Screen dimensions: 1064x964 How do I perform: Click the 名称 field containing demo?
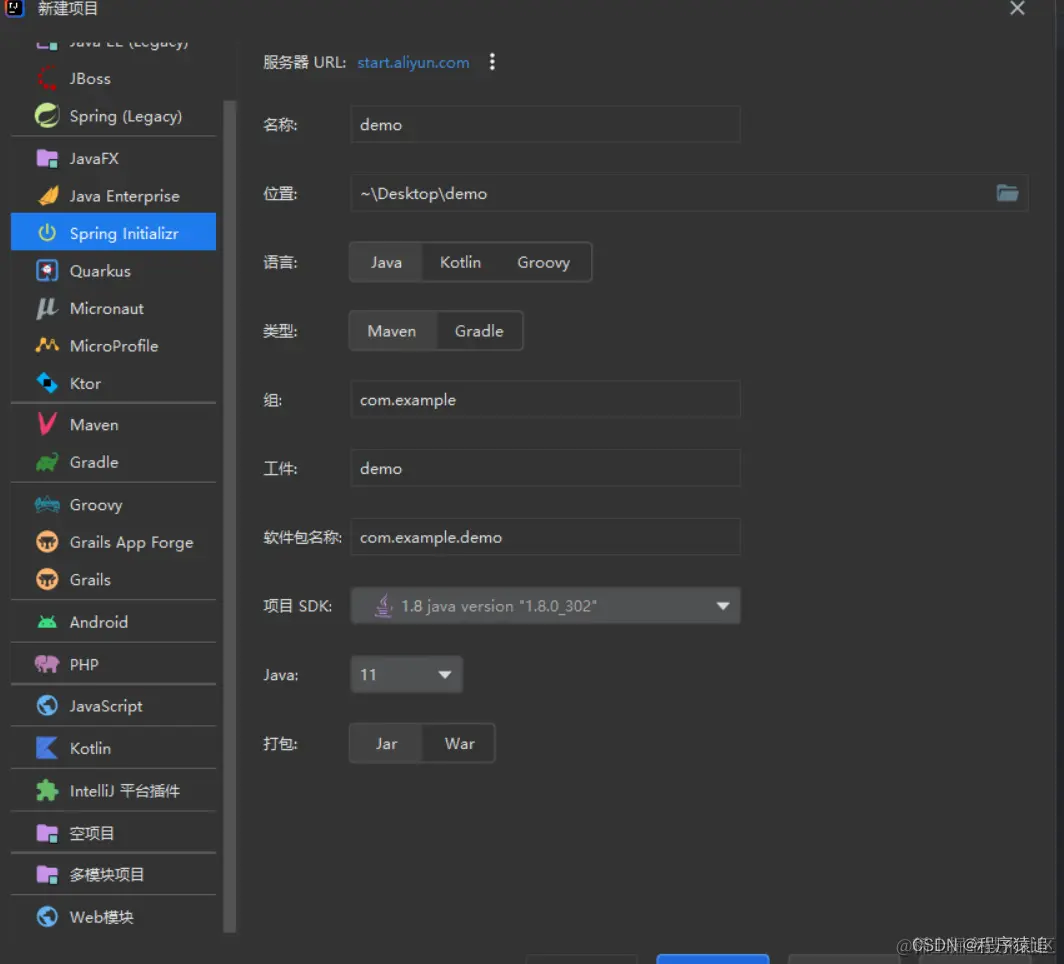pos(545,125)
